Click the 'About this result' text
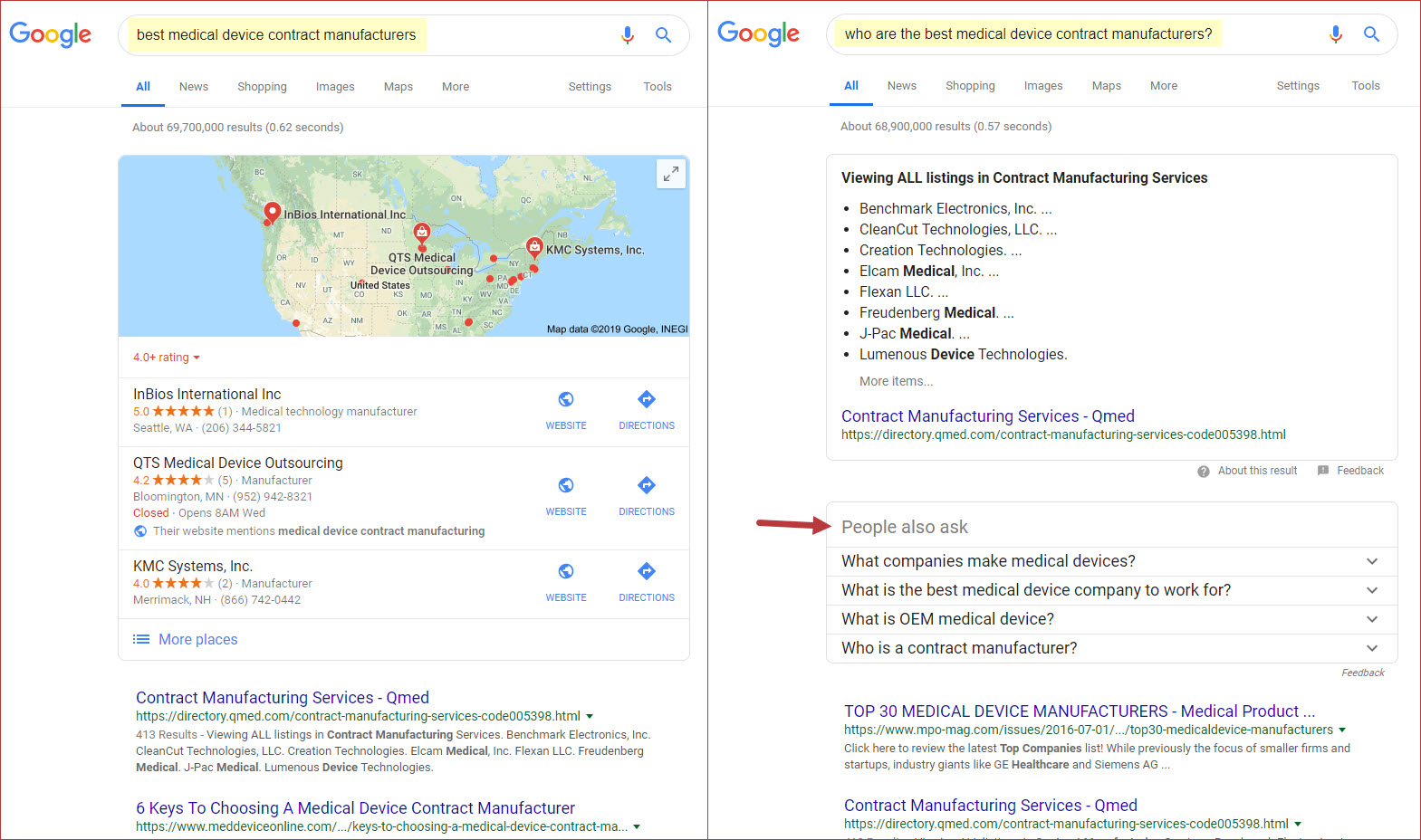This screenshot has width=1421, height=840. tap(1257, 471)
